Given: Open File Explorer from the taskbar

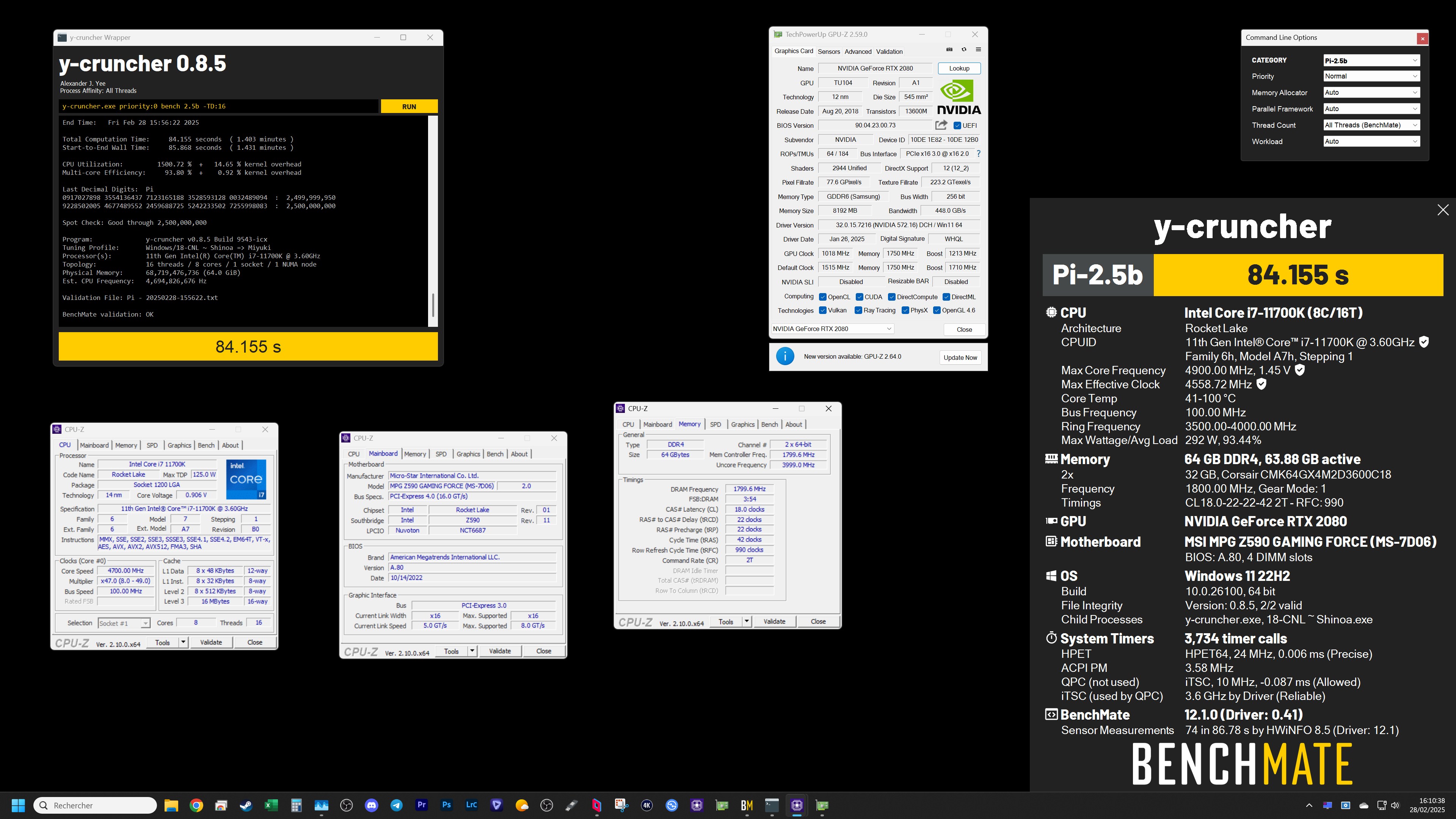Looking at the screenshot, I should (x=171, y=805).
